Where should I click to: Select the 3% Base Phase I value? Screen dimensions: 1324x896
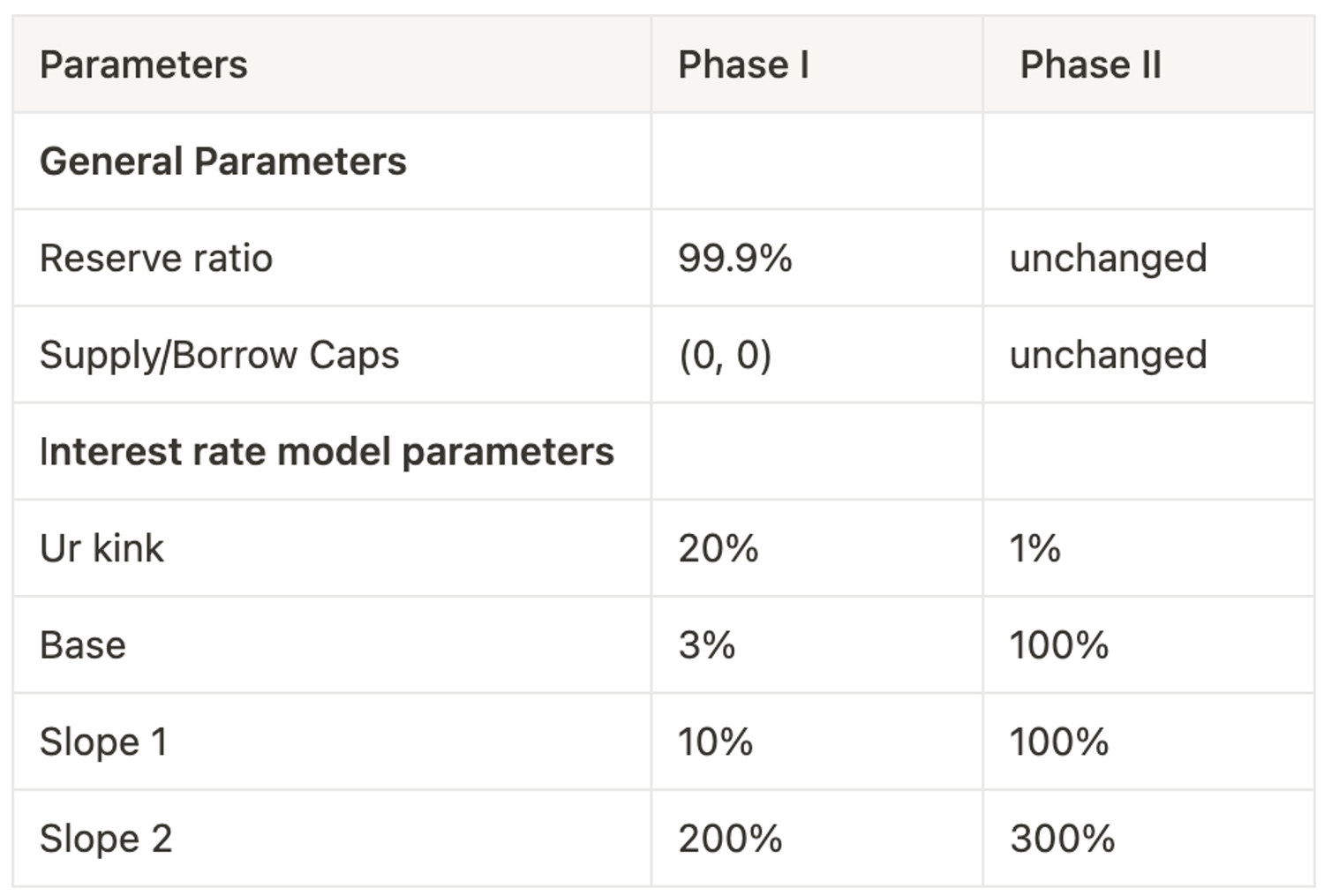tap(707, 645)
